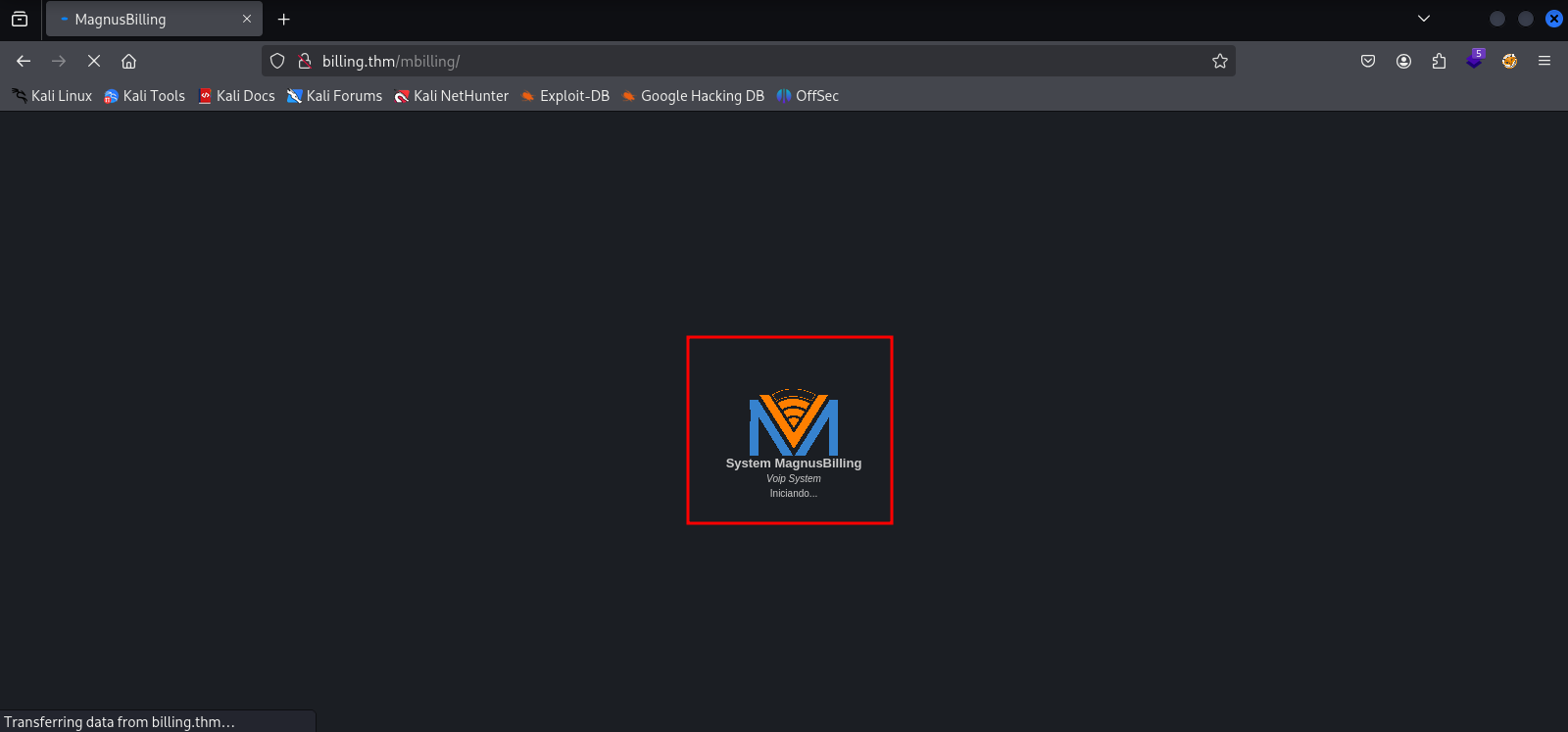
Task: Click the 'System MagnusBilling' text
Action: point(794,464)
